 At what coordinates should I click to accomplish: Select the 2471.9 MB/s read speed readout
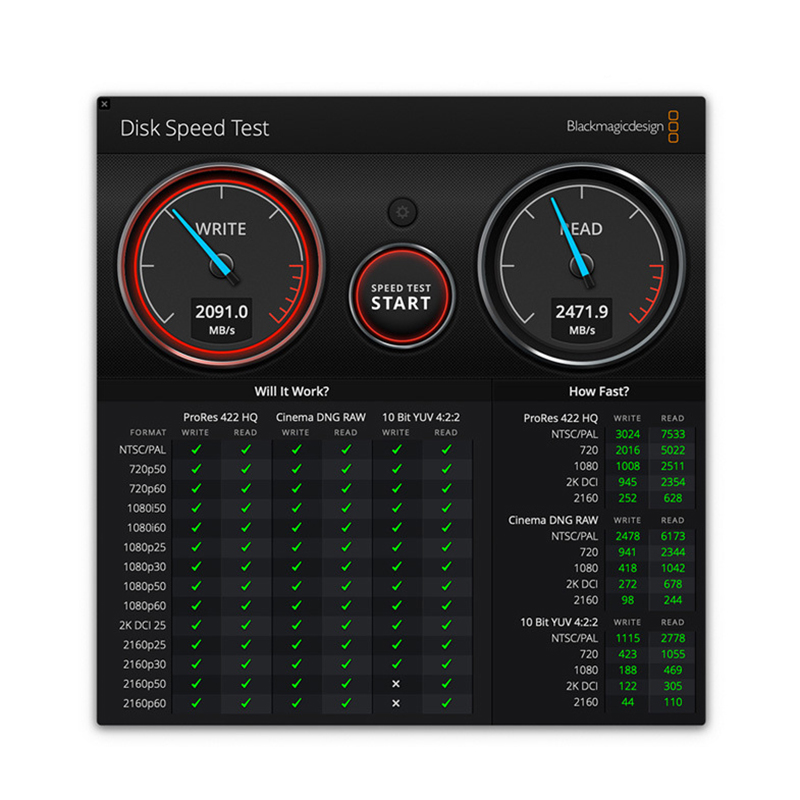pos(581,318)
